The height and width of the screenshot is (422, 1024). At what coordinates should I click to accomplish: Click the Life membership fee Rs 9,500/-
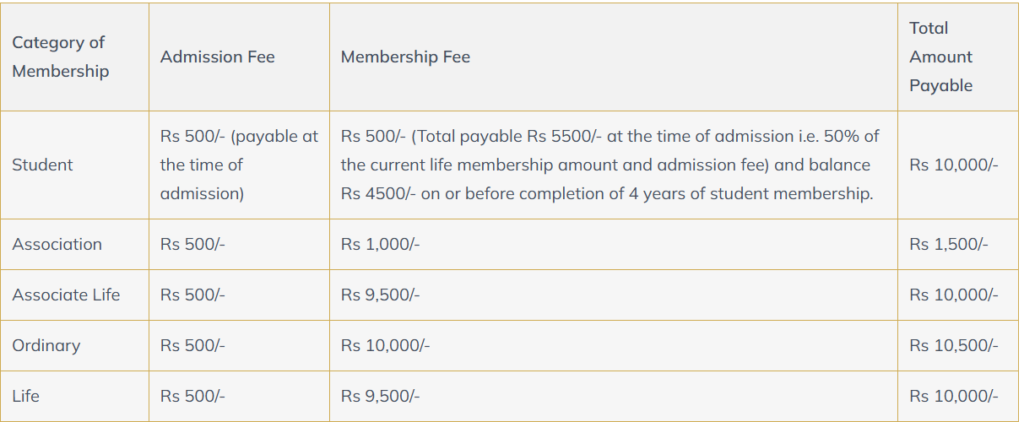(380, 396)
